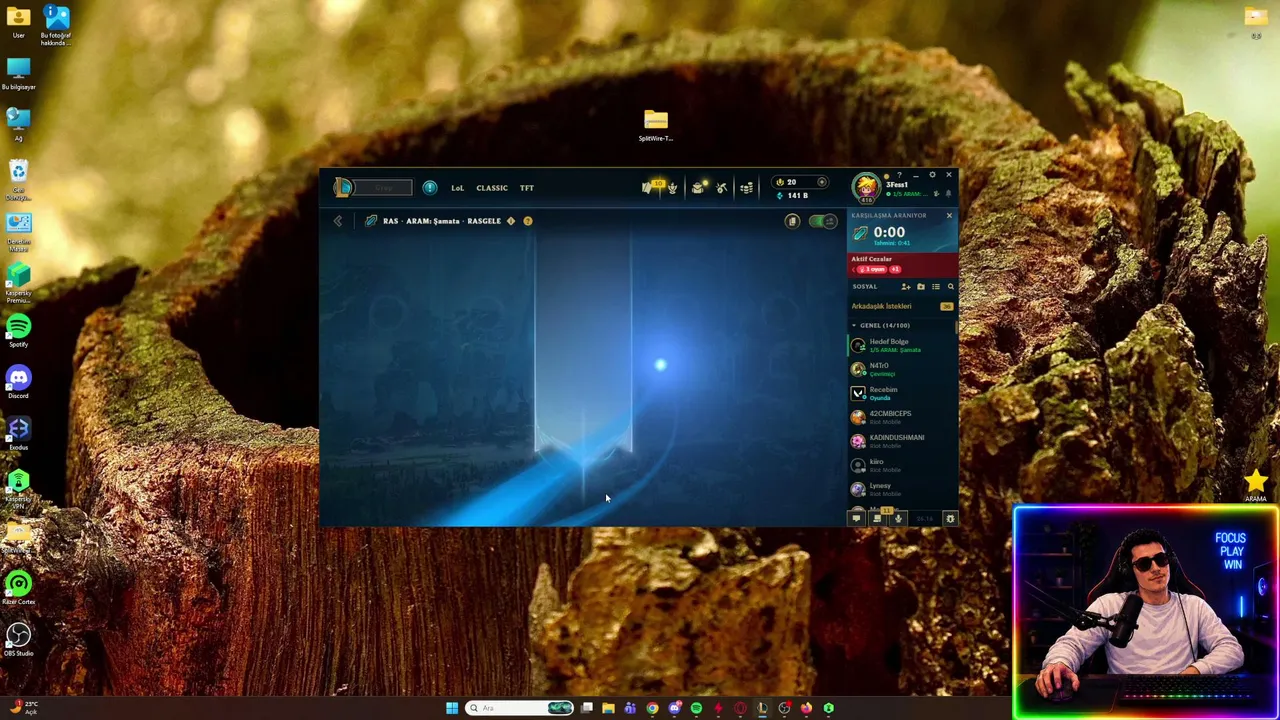Go back with the lobby arrow
This screenshot has height=720, width=1280.
338,221
